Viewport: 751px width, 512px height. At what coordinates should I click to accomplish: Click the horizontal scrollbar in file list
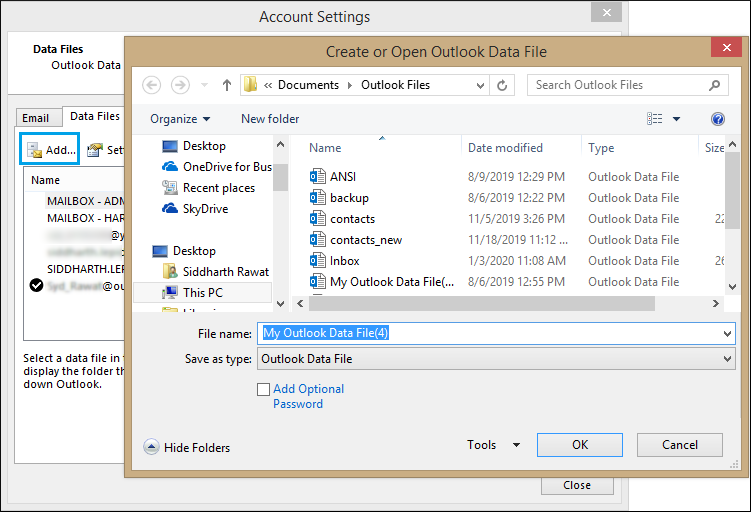[482, 304]
